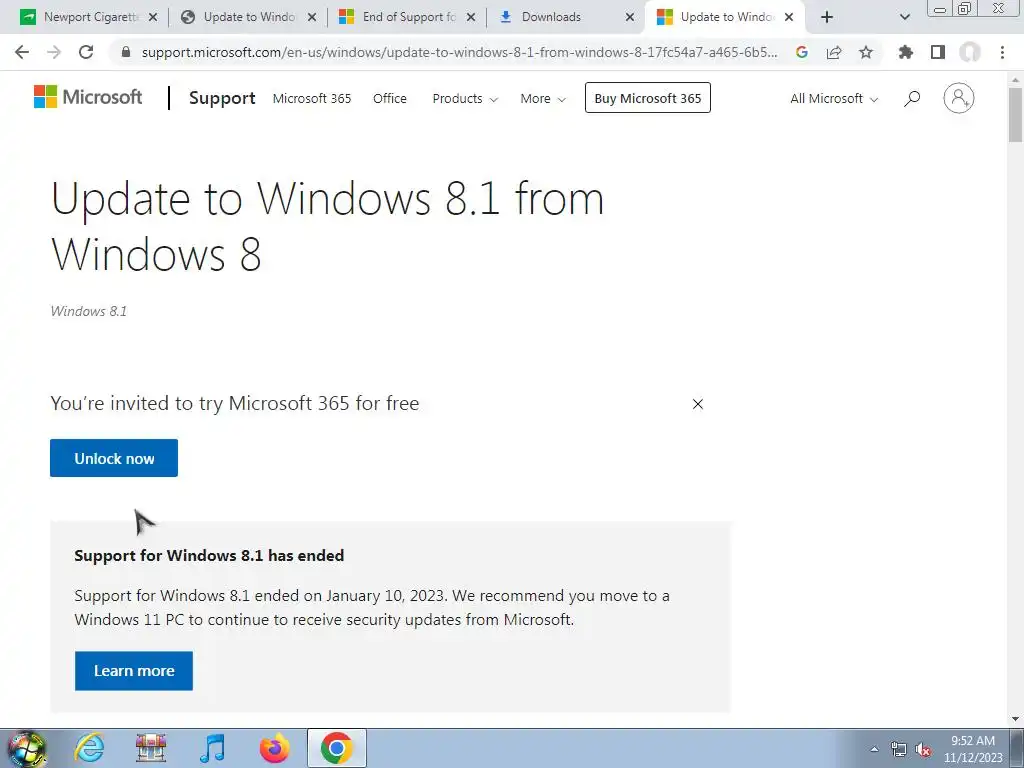Close the Downloads tab
The width and height of the screenshot is (1024, 768).
coord(630,17)
